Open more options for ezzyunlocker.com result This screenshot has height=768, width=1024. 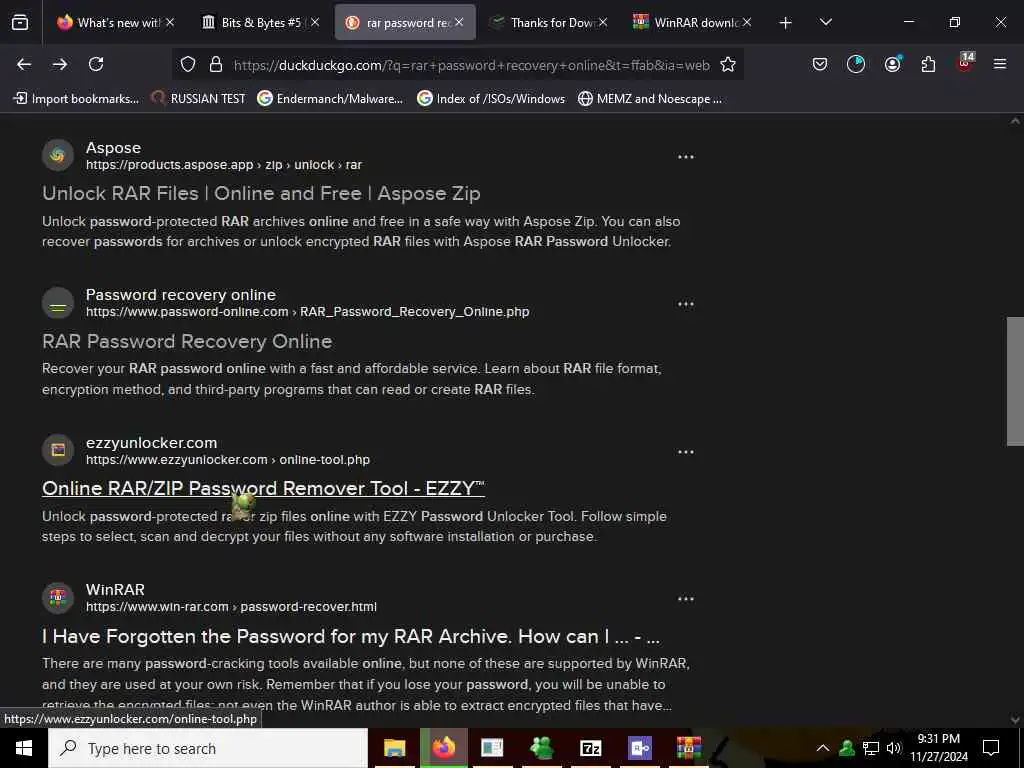click(686, 452)
